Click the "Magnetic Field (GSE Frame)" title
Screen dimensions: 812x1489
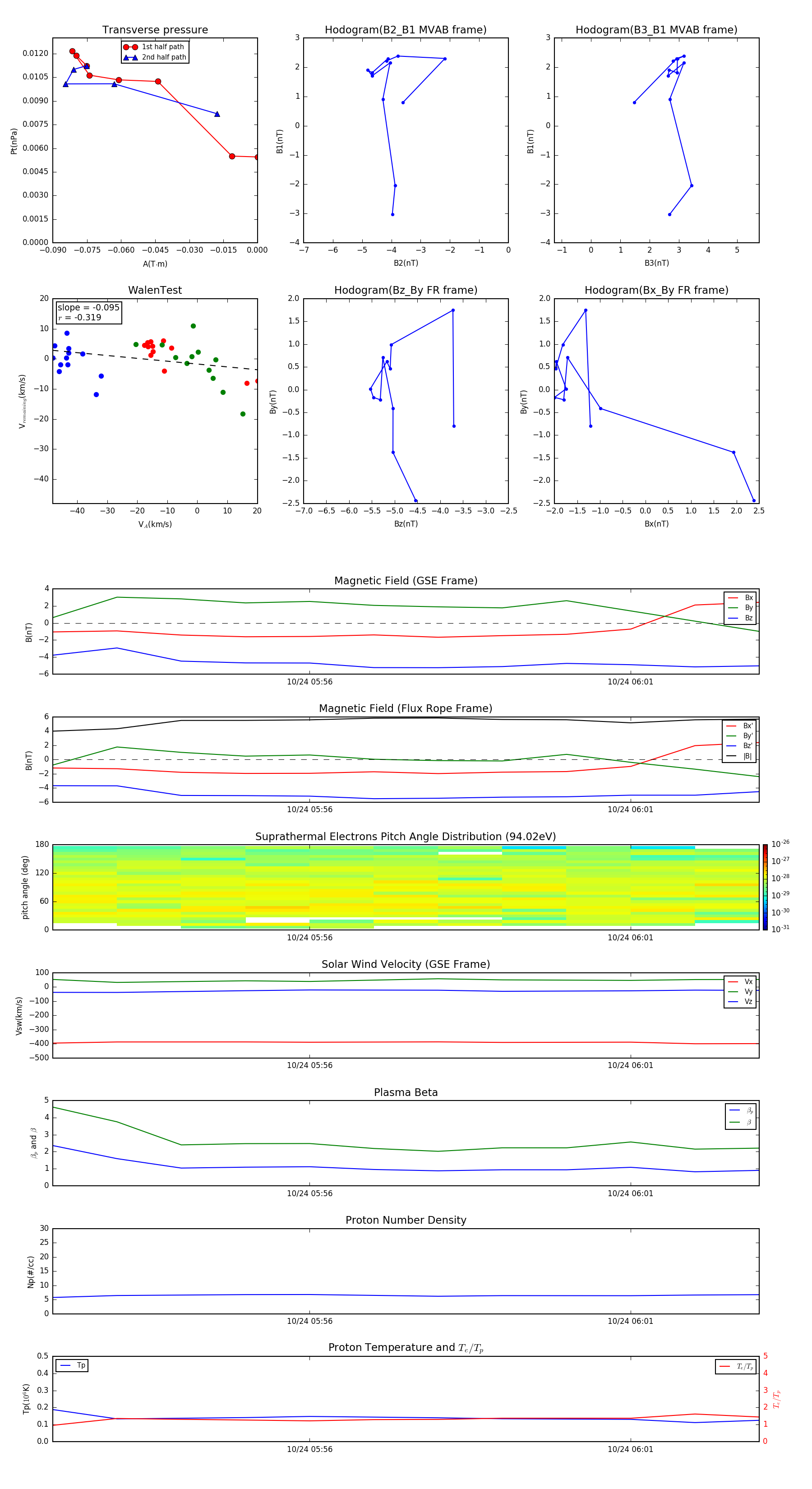click(x=406, y=581)
